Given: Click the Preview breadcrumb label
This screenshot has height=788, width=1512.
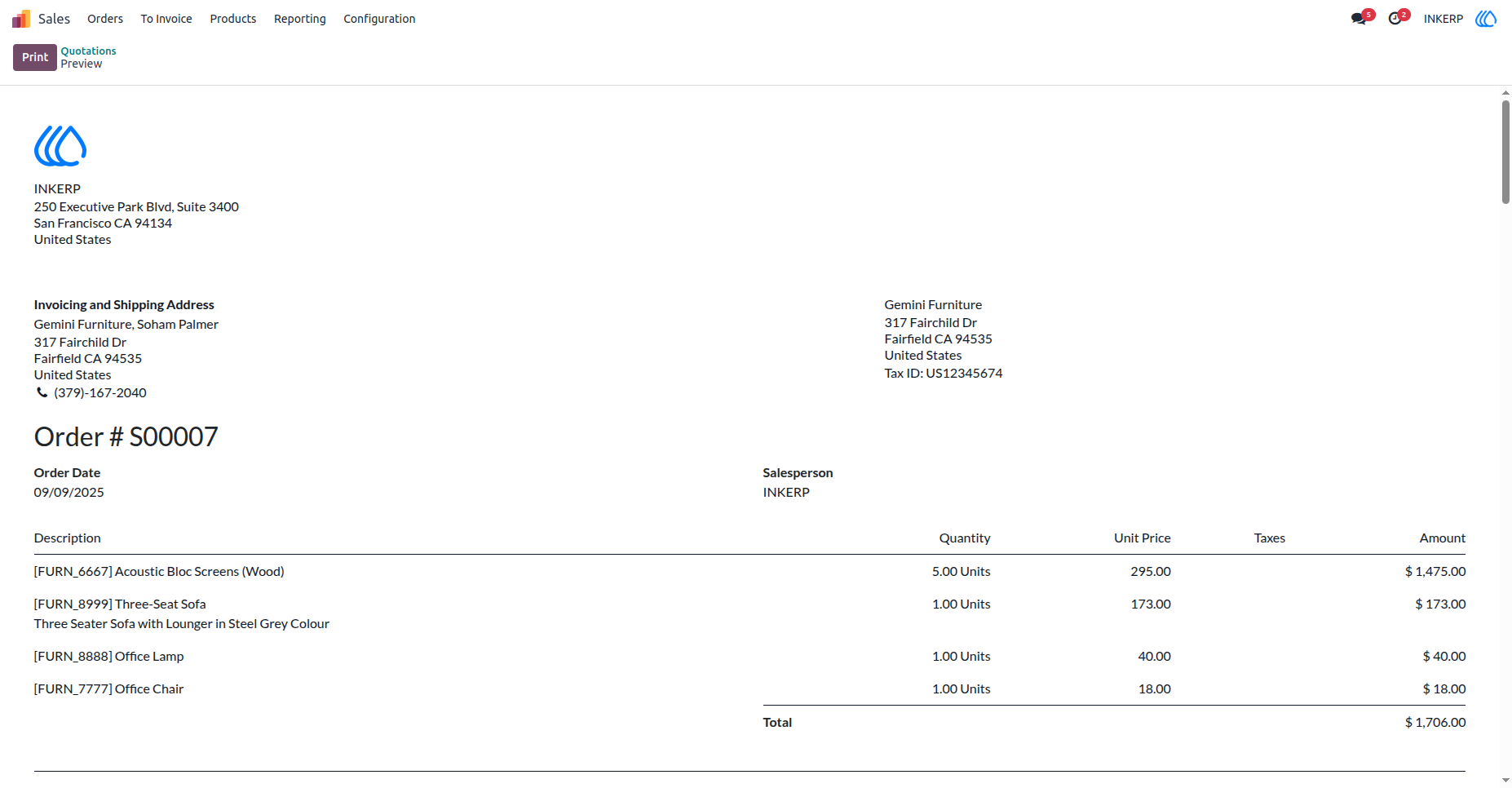Looking at the screenshot, I should [x=82, y=64].
